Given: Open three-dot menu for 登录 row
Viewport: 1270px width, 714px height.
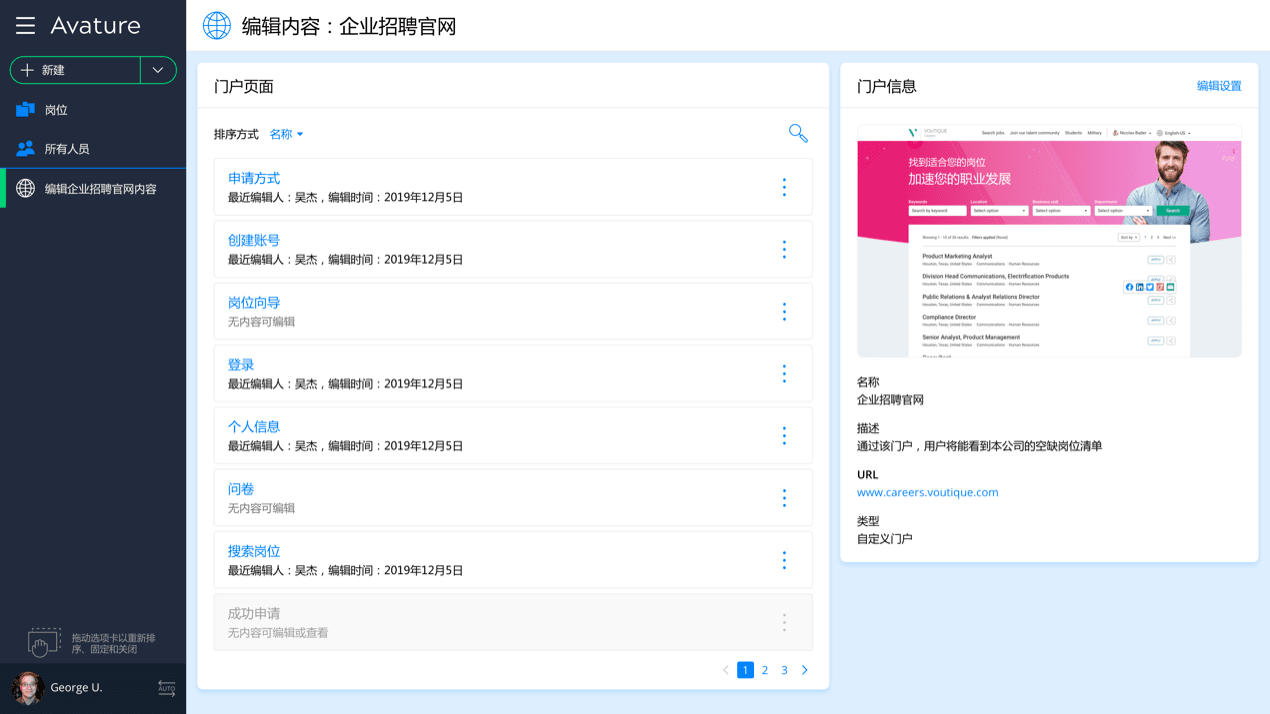Looking at the screenshot, I should click(784, 374).
